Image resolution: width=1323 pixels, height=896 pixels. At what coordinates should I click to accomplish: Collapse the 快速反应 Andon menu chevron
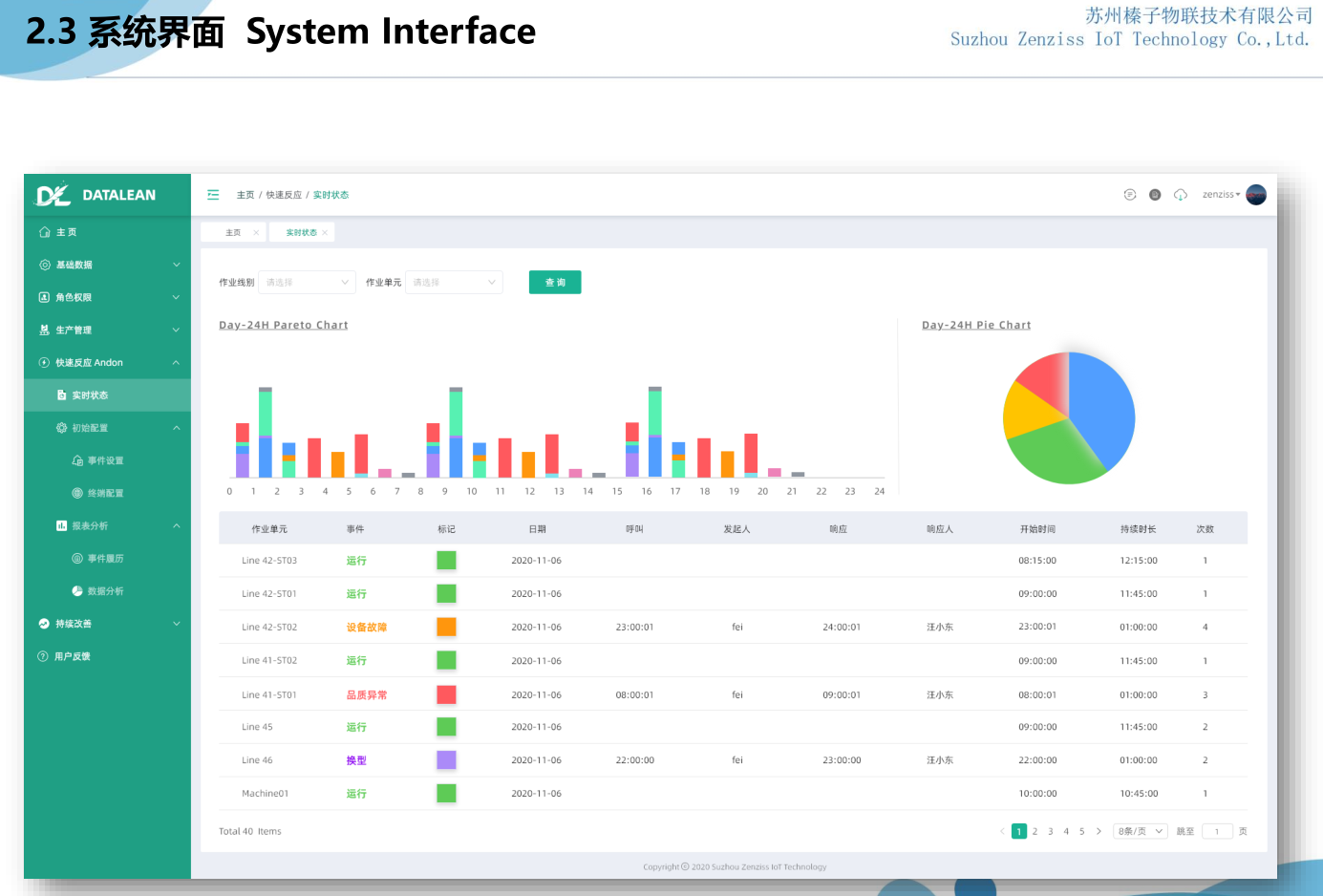(176, 362)
